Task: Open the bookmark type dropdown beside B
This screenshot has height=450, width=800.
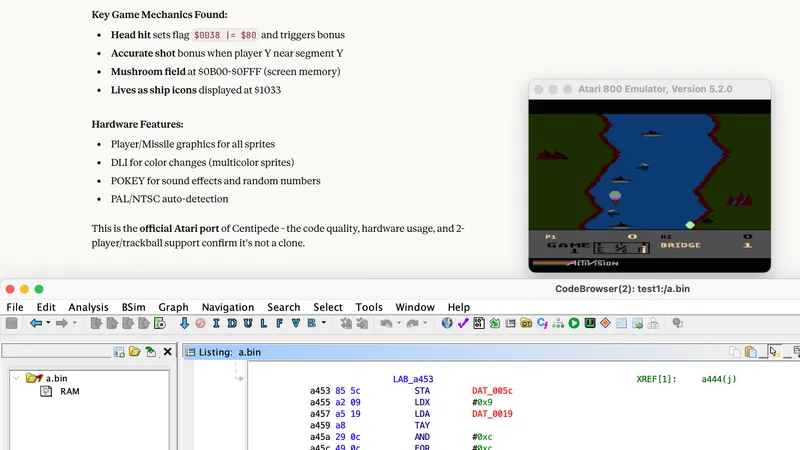Action: click(323, 323)
